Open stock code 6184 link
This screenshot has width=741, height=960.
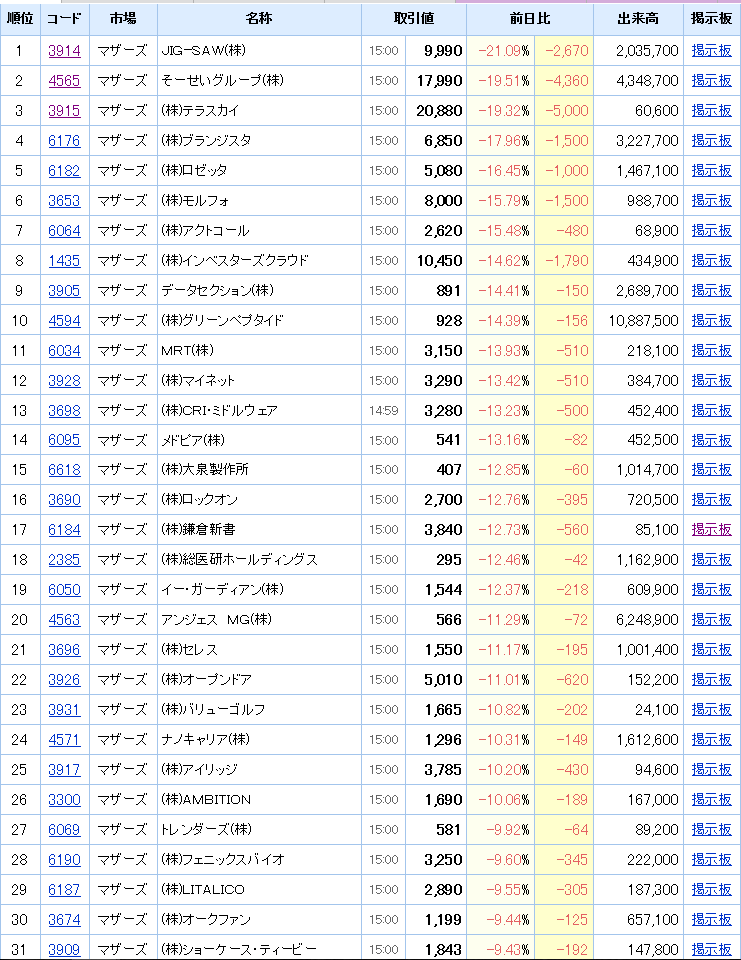point(64,530)
